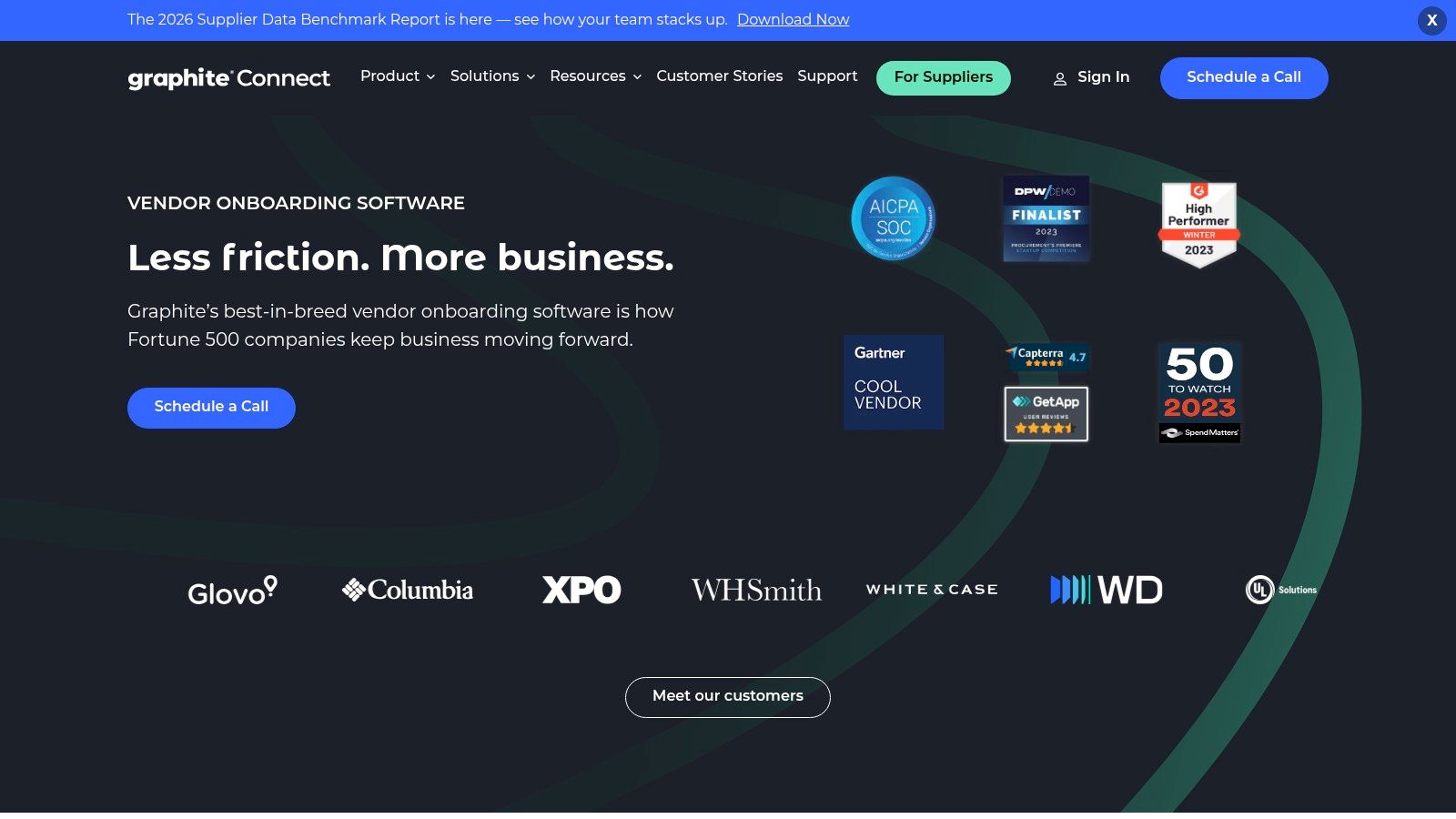Follow the Download Now banner link

[x=793, y=20]
